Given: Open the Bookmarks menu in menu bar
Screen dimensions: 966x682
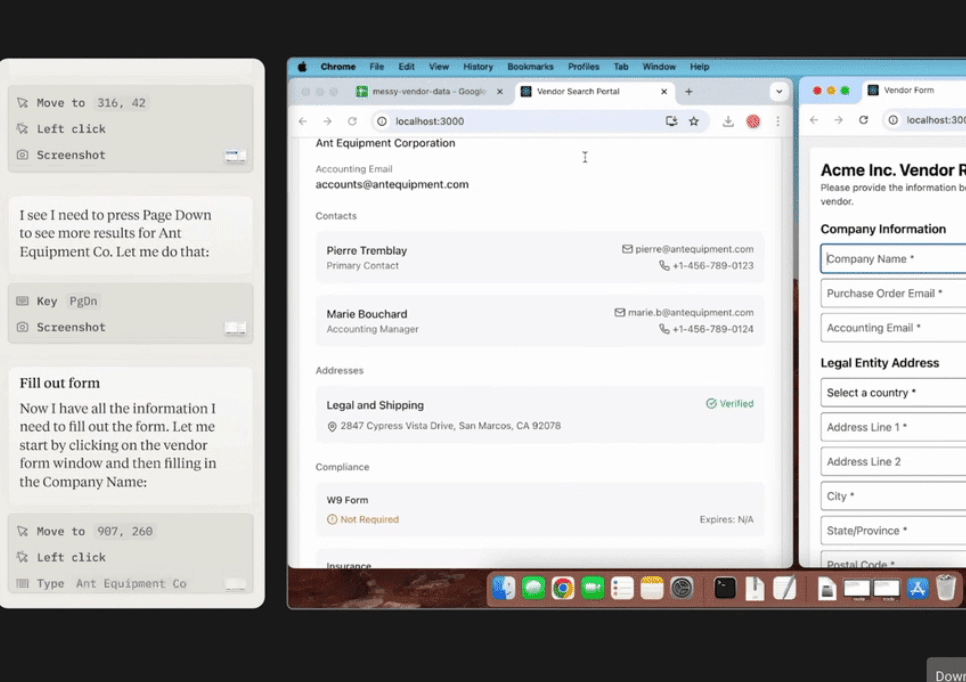Looking at the screenshot, I should [x=530, y=67].
